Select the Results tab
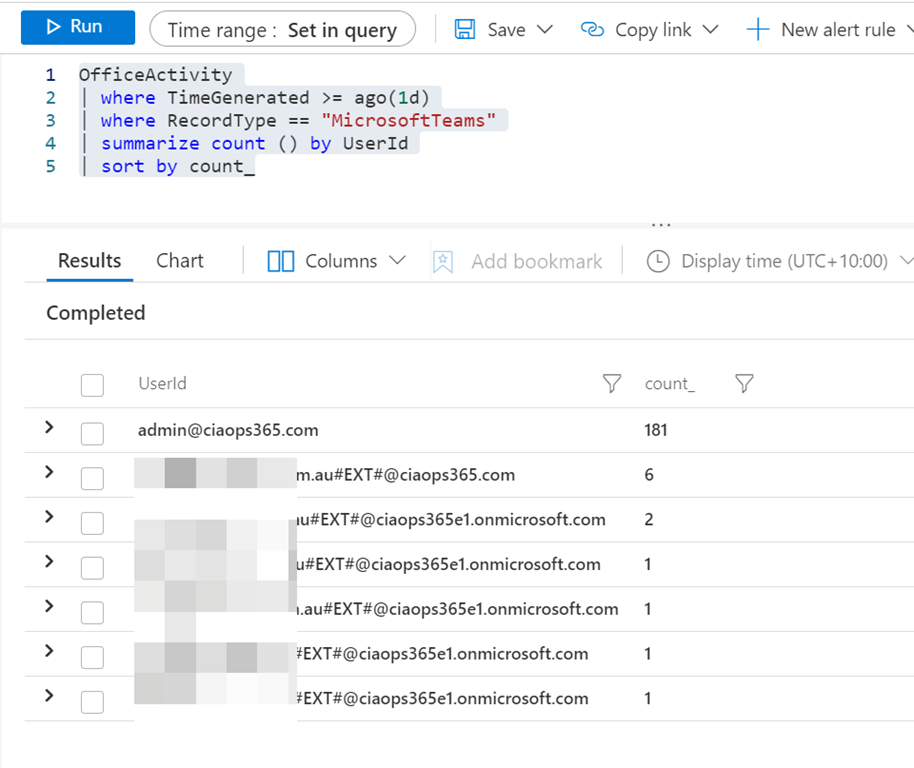The height and width of the screenshot is (768, 914). point(89,260)
